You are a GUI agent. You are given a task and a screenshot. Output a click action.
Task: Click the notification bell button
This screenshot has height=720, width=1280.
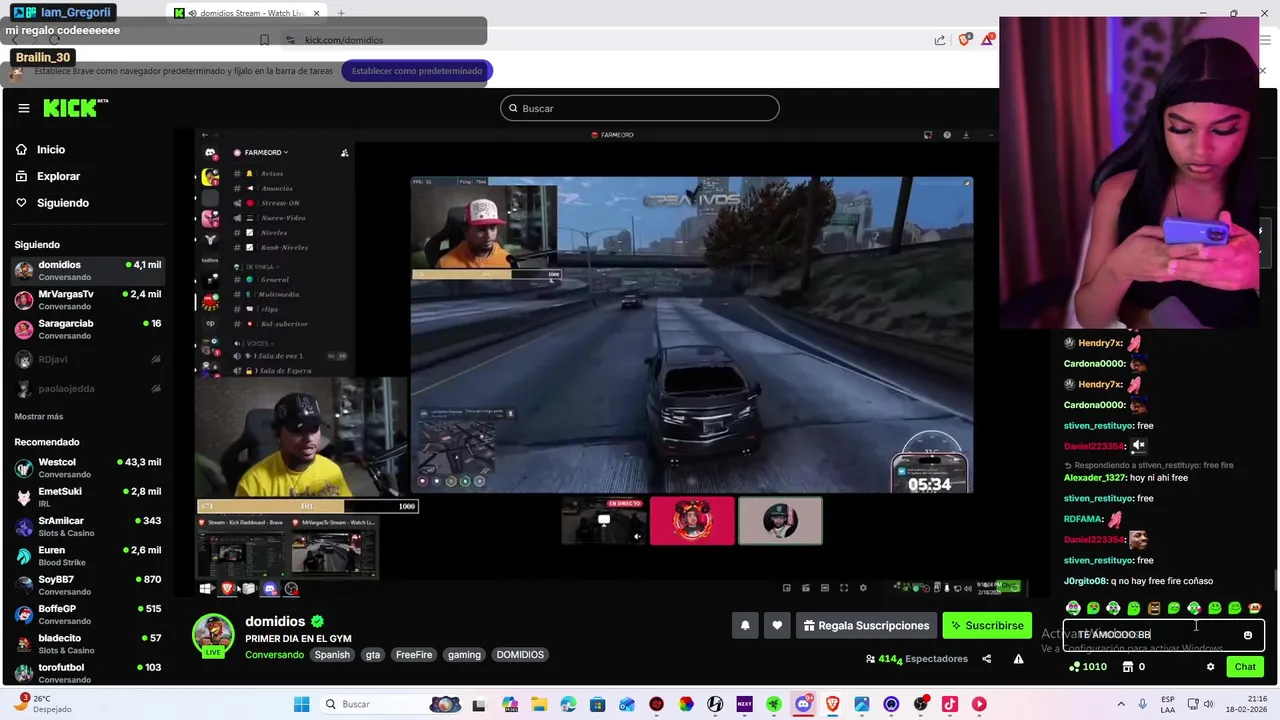pyautogui.click(x=745, y=625)
